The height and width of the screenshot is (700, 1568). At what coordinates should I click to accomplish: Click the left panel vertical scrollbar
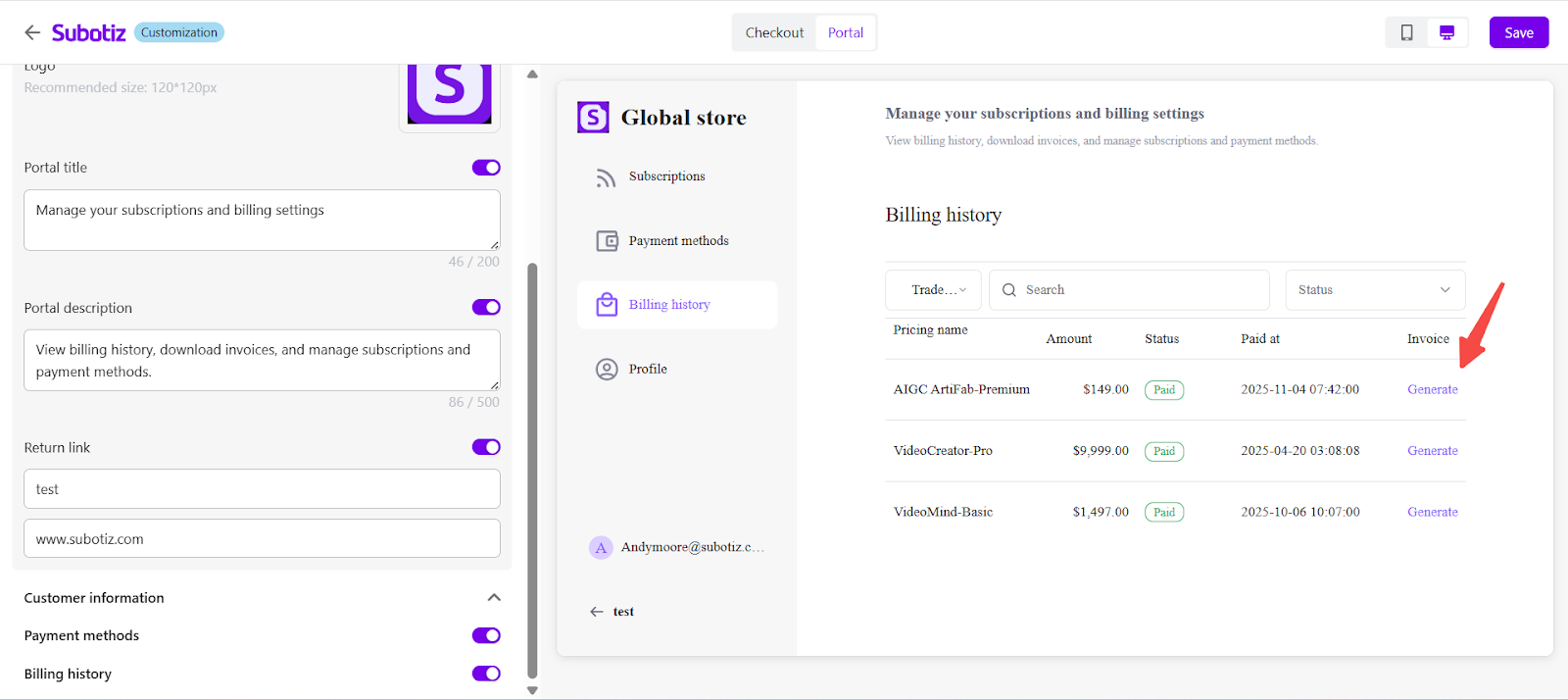532,471
